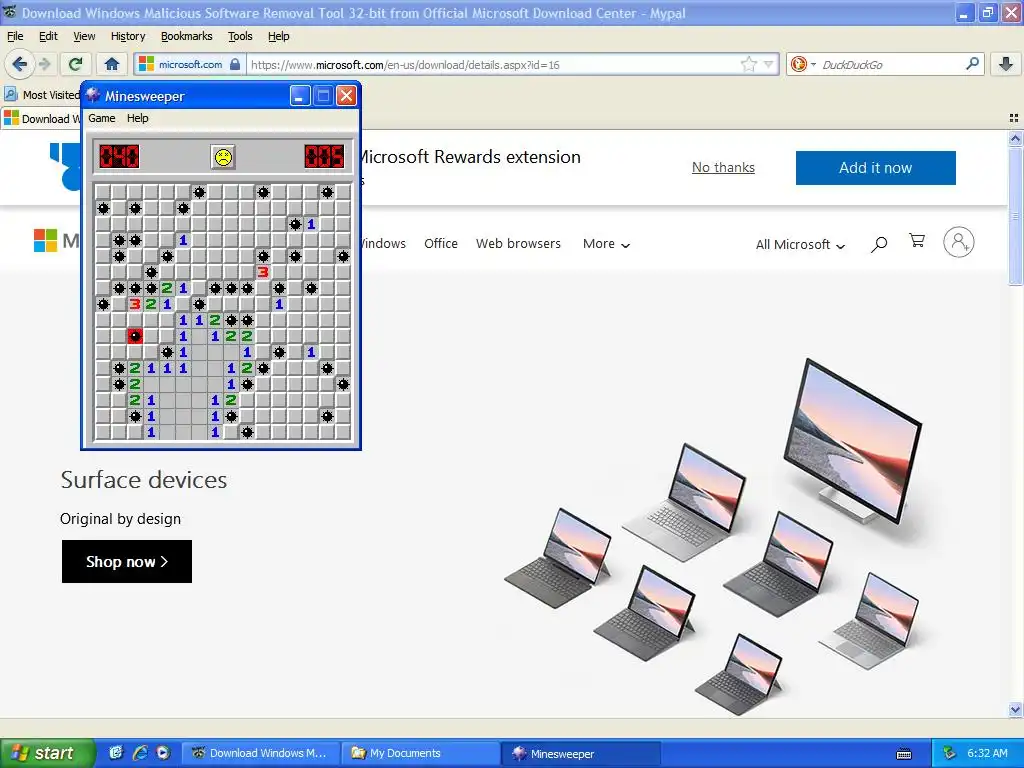Go to the browser Home page icon

[112, 64]
